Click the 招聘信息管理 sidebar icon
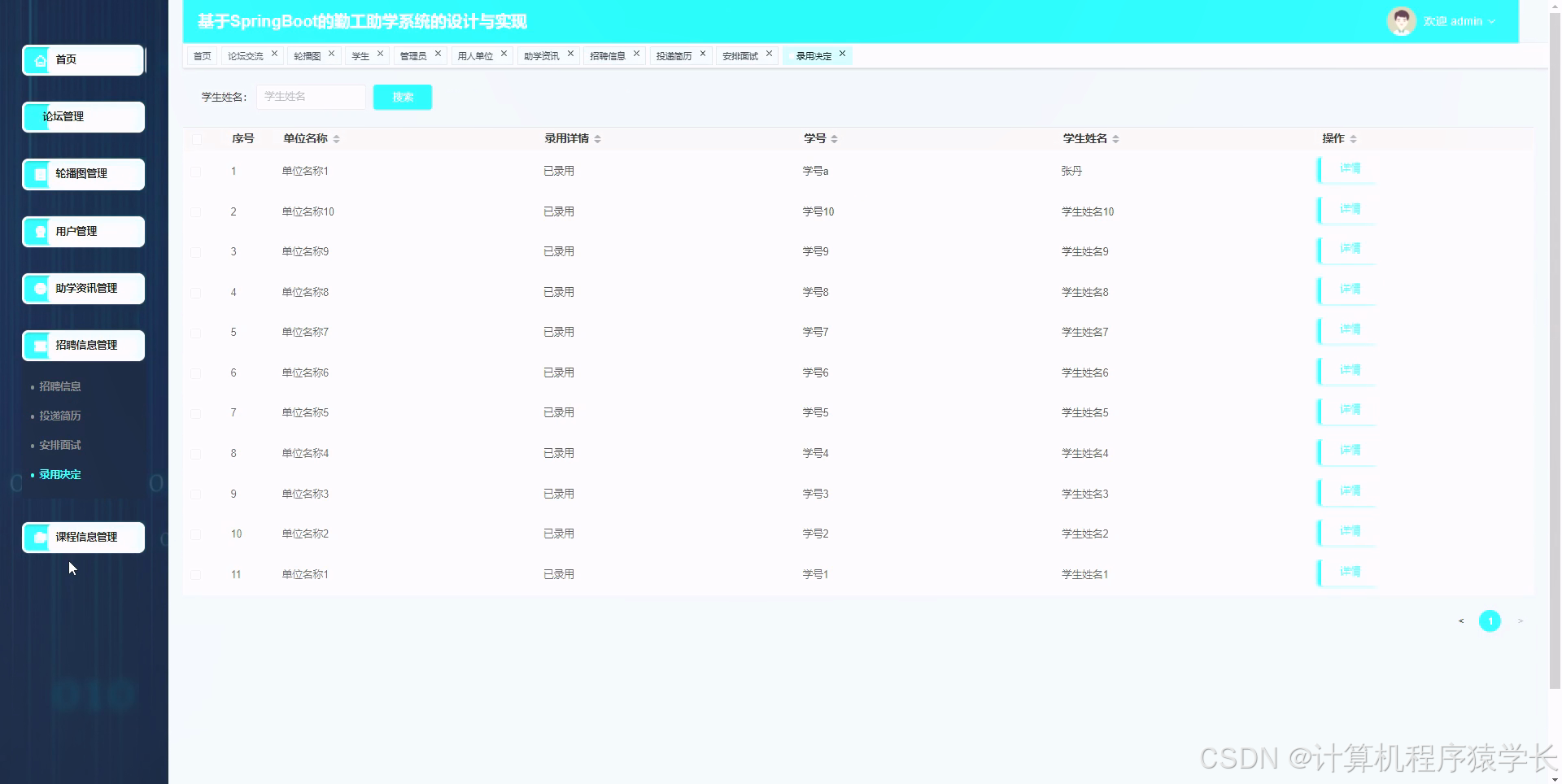The height and width of the screenshot is (784, 1562). tap(40, 346)
